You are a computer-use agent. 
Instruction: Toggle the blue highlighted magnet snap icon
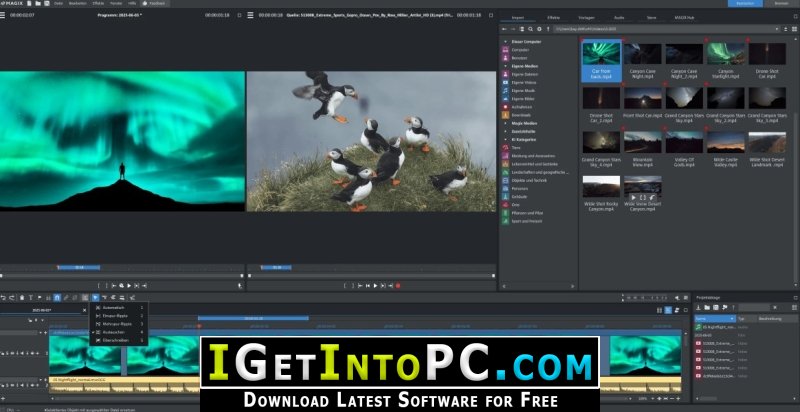(57, 297)
